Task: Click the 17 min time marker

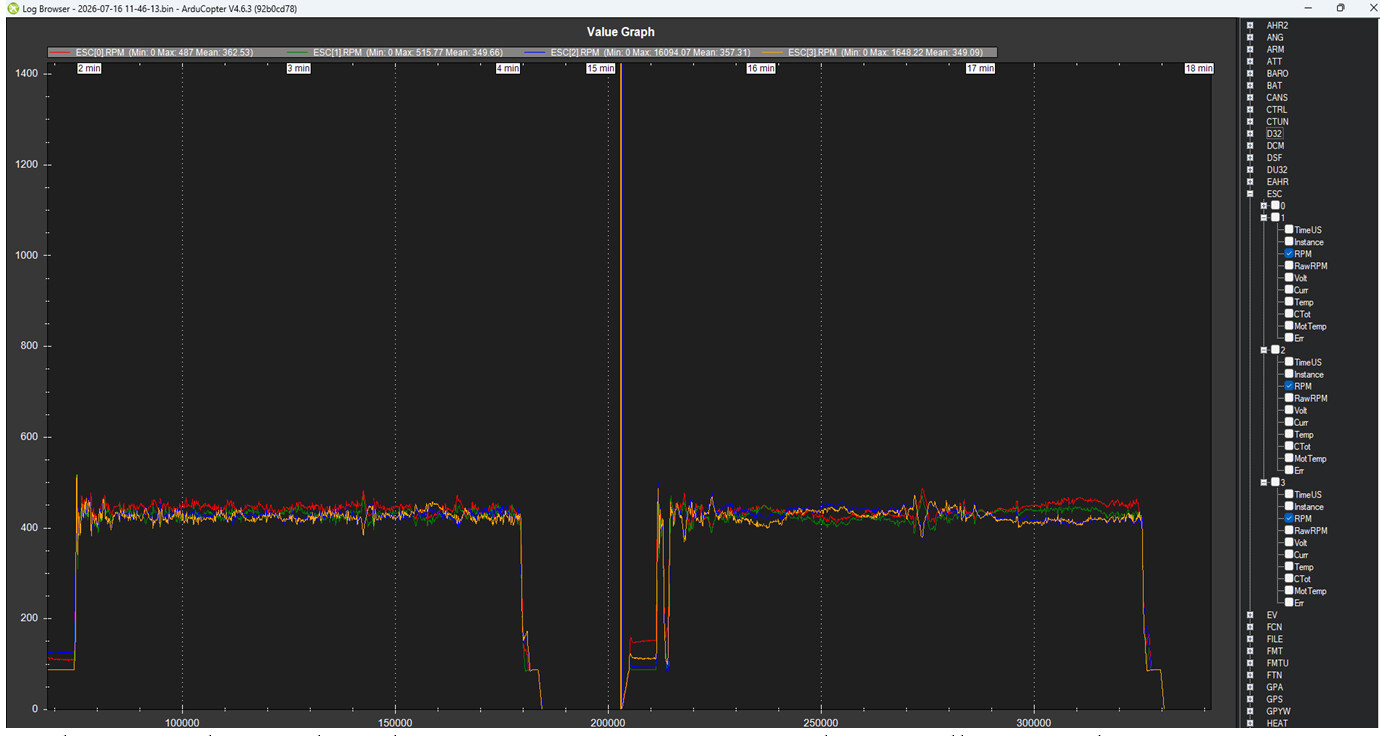Action: tap(980, 69)
